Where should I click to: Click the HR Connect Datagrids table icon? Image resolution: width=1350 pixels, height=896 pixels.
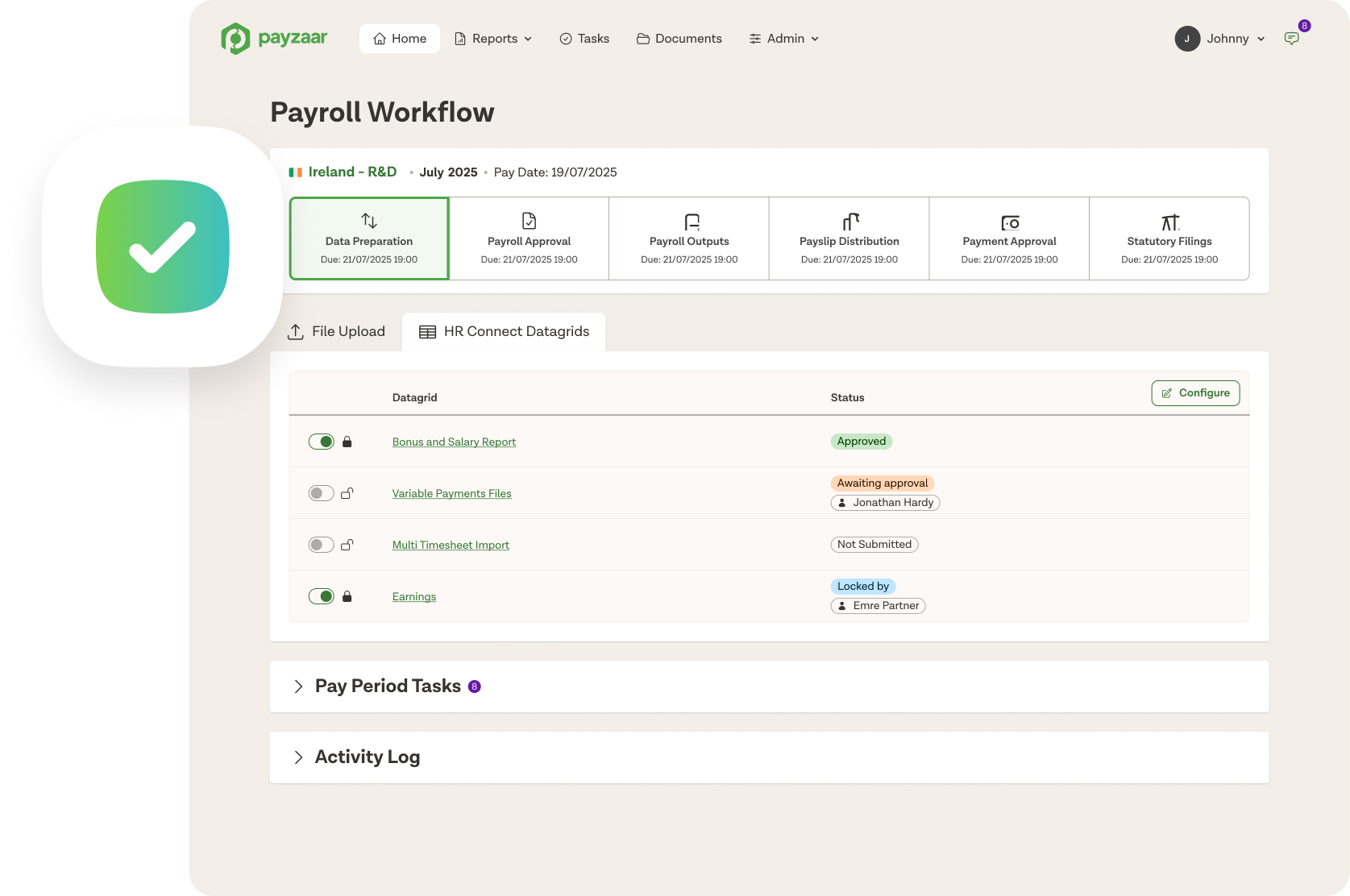point(428,332)
